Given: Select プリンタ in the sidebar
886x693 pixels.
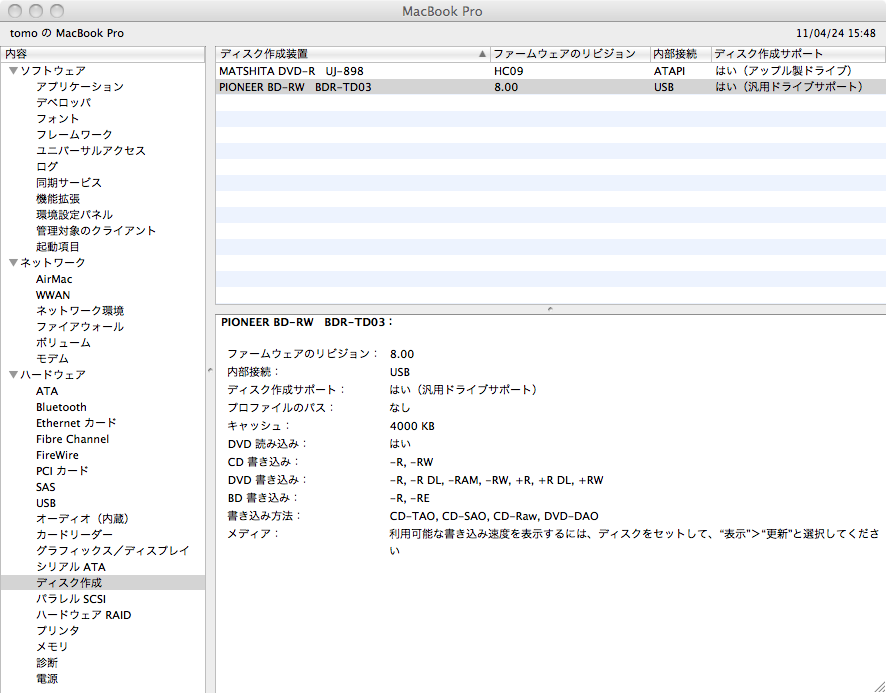Looking at the screenshot, I should pos(58,630).
